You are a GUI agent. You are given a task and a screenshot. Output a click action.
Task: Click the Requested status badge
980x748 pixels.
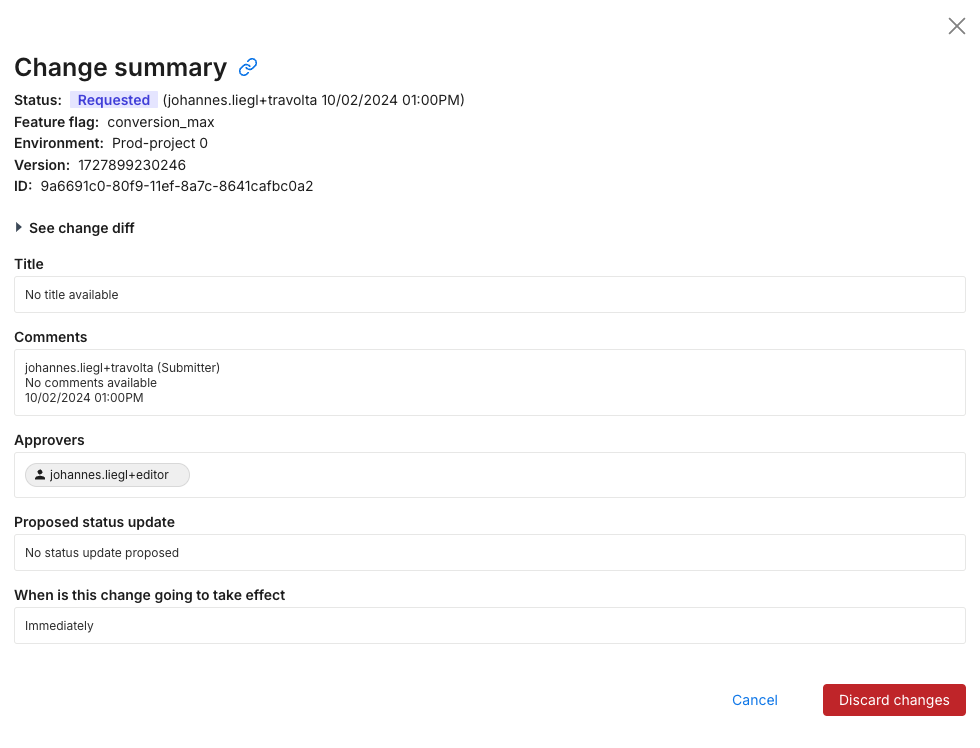tap(114, 100)
